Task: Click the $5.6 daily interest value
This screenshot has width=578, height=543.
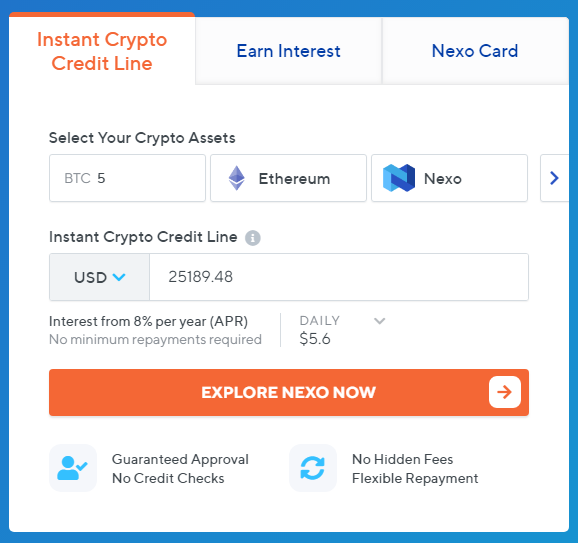Action: (x=315, y=339)
